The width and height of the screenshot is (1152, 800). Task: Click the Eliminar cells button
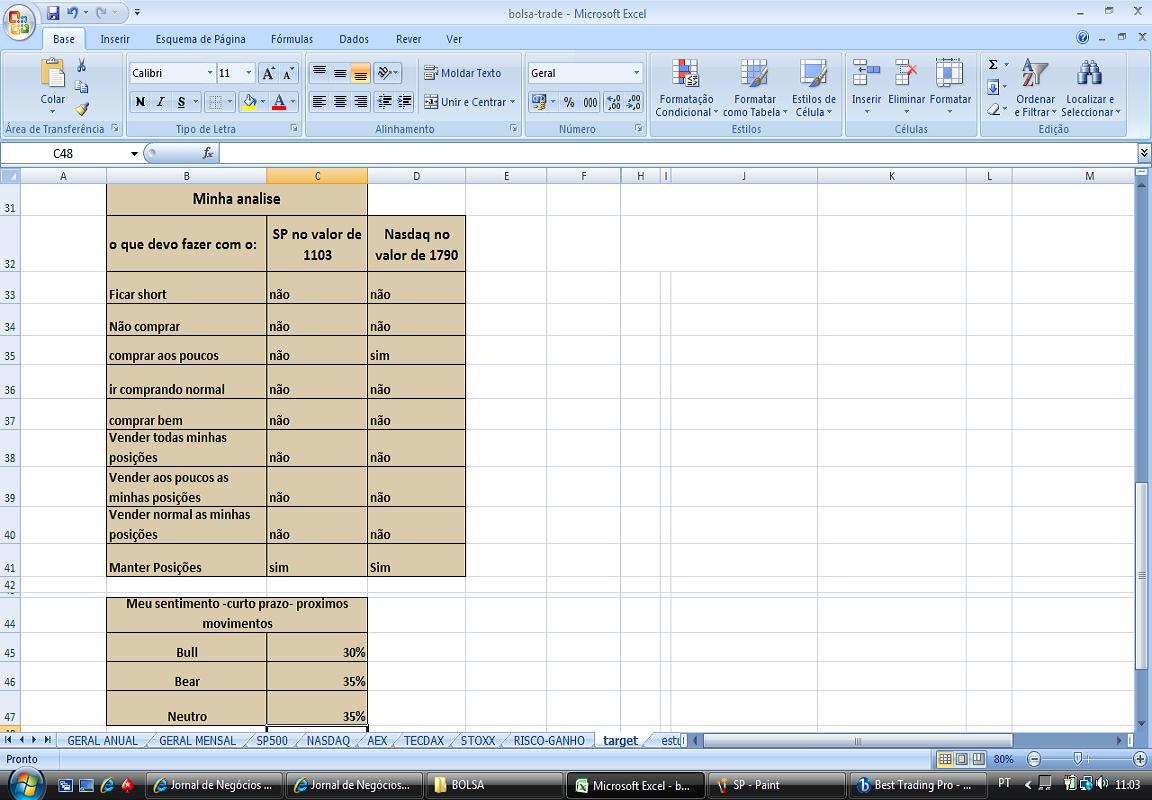point(907,88)
